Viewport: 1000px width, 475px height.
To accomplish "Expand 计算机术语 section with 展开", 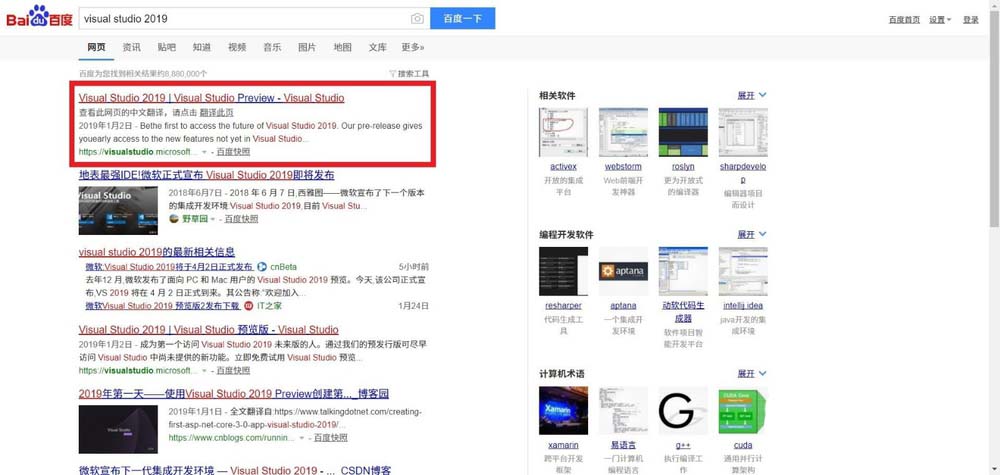I will (752, 374).
